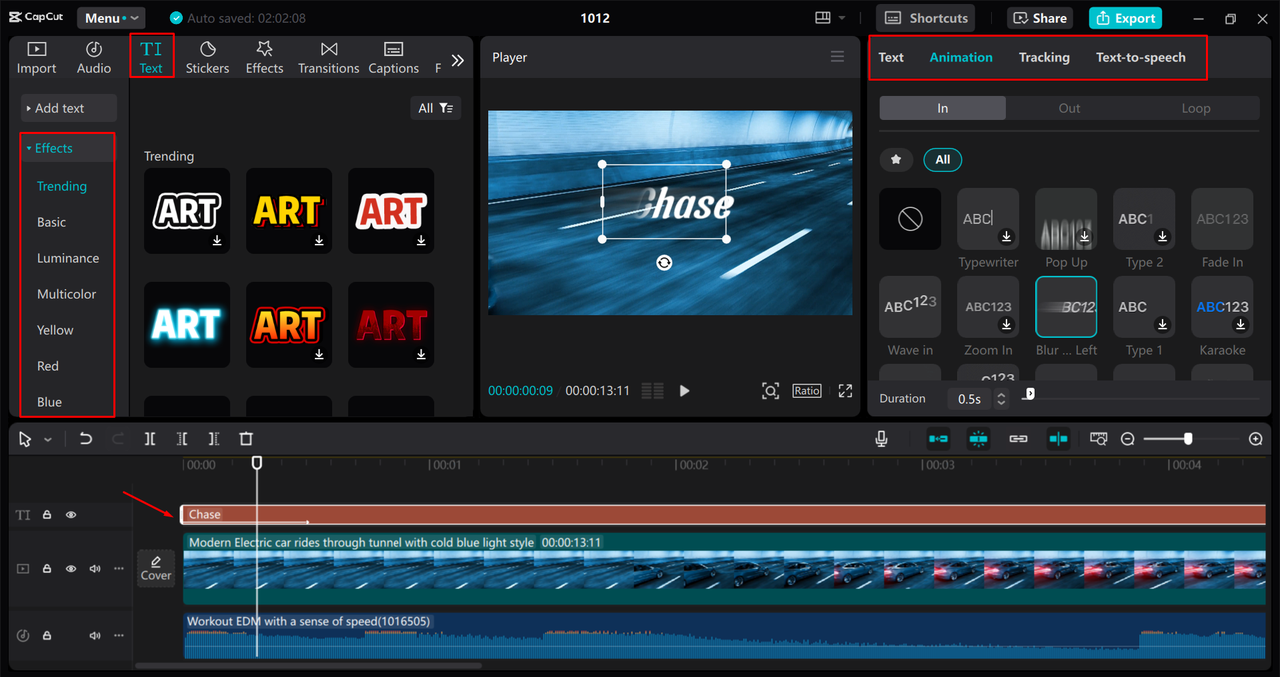
Task: Toggle main track magnet snapping
Action: click(938, 439)
